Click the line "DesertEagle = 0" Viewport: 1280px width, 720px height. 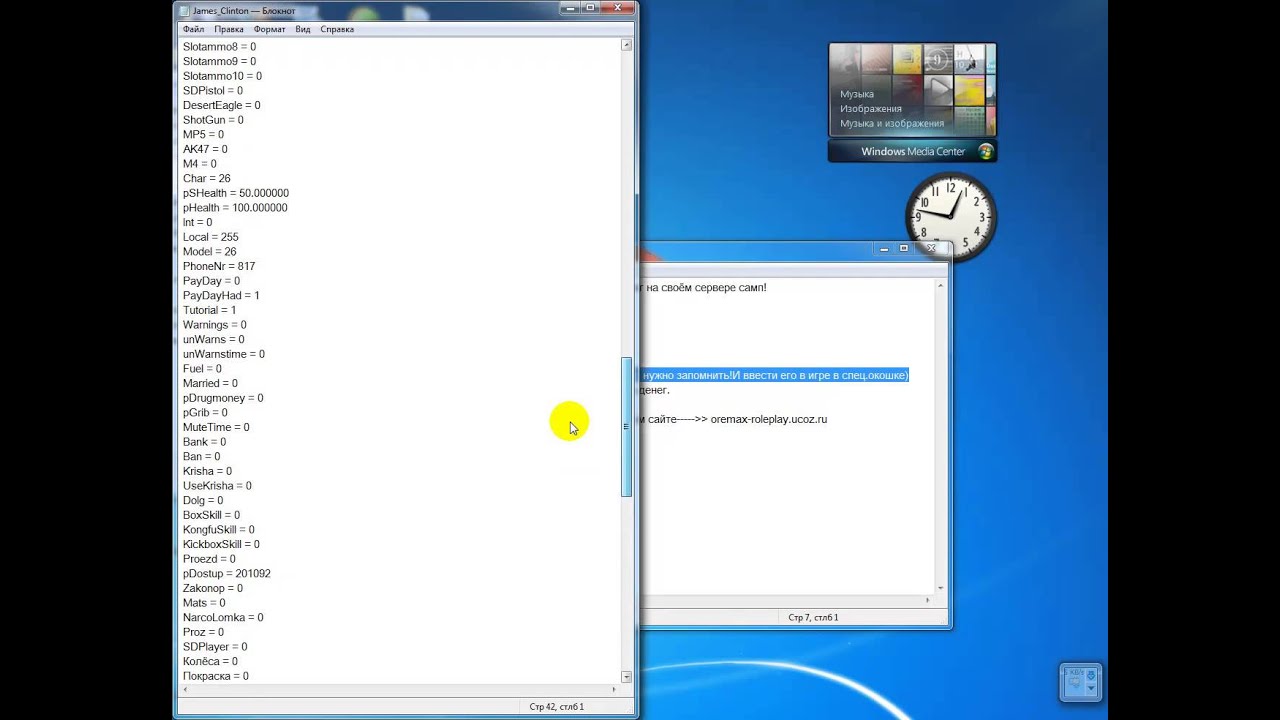[221, 105]
